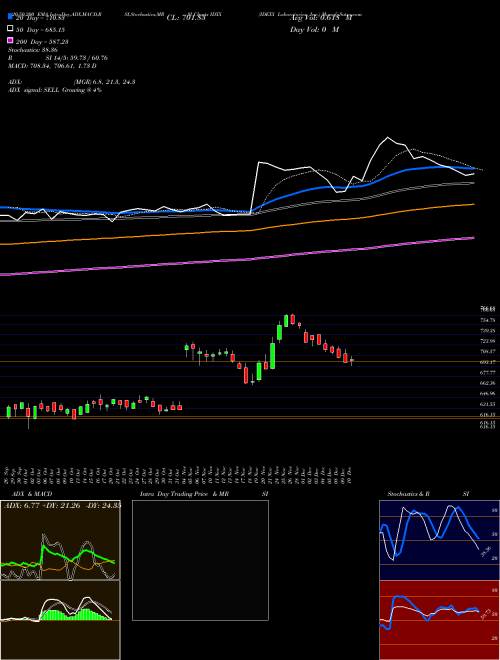Click the 'Avg Vol: 0.618 M' label

(321, 18)
